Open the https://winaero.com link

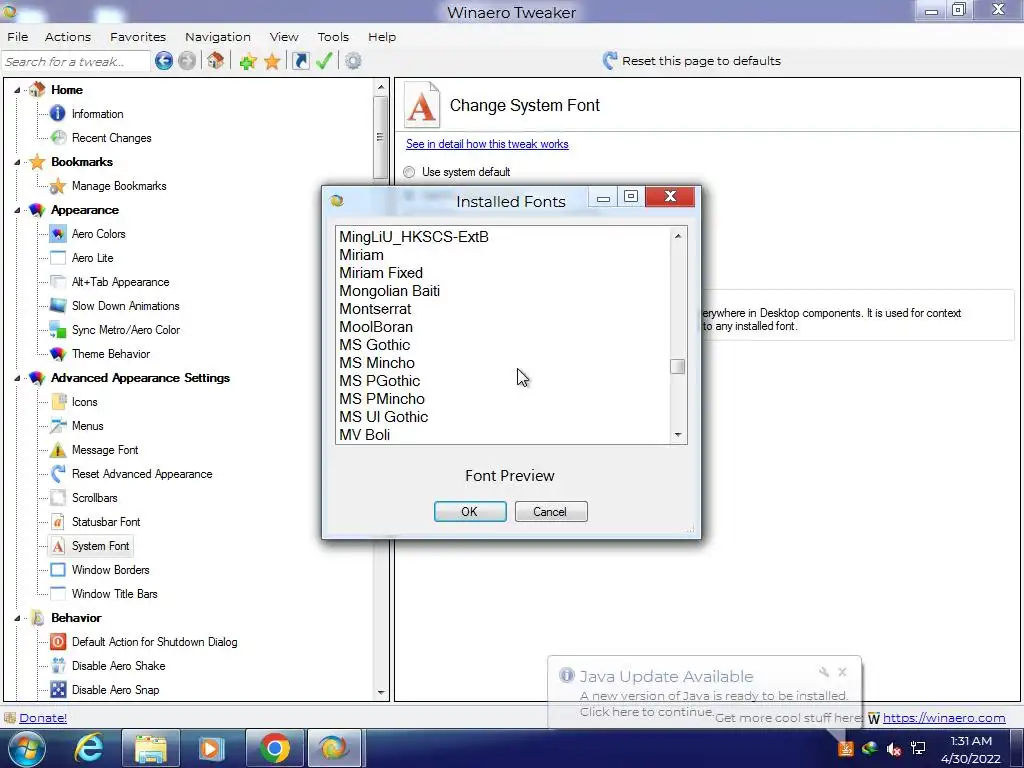(944, 718)
